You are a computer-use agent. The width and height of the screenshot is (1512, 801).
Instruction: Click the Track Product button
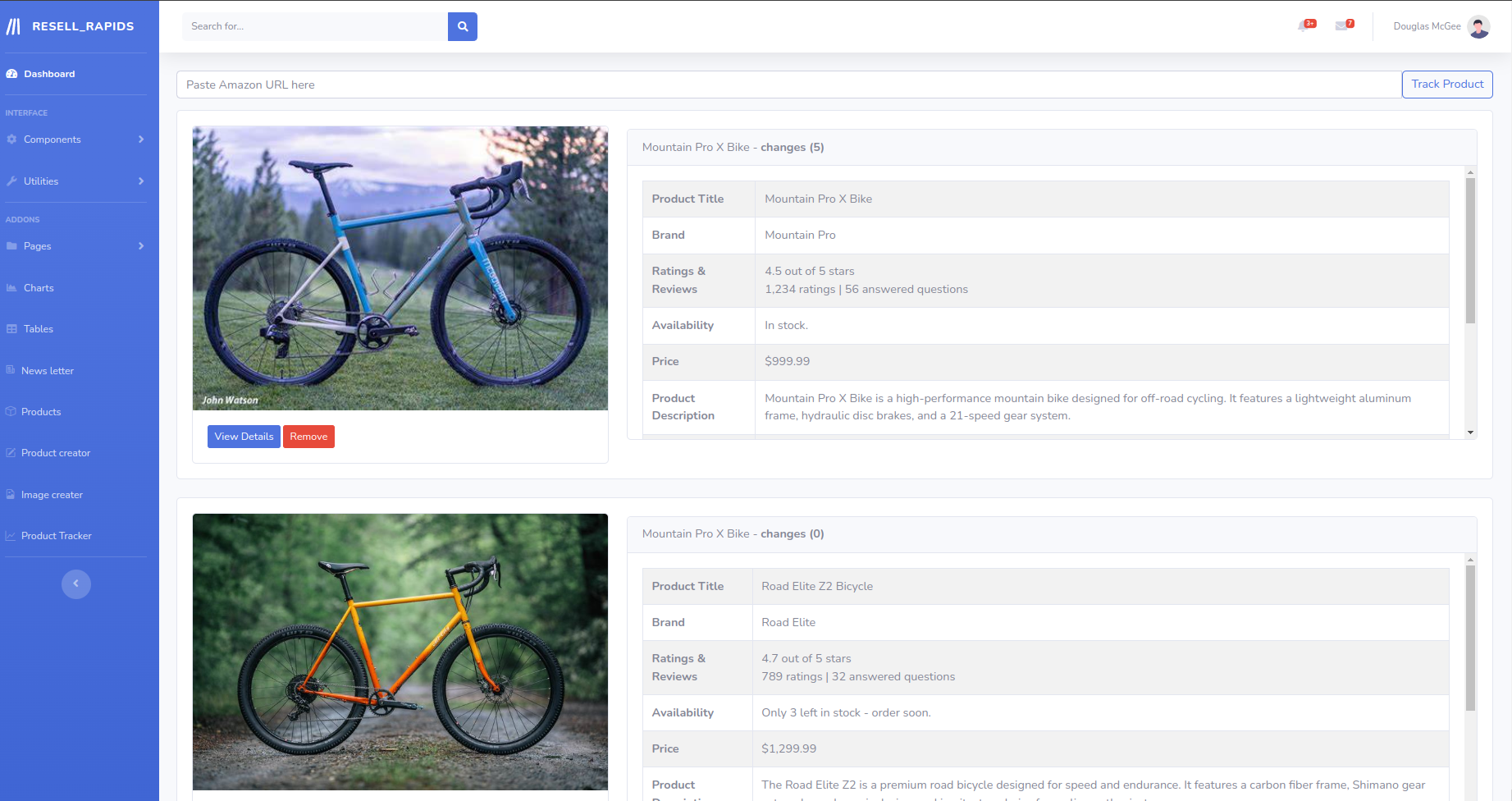pos(1447,85)
